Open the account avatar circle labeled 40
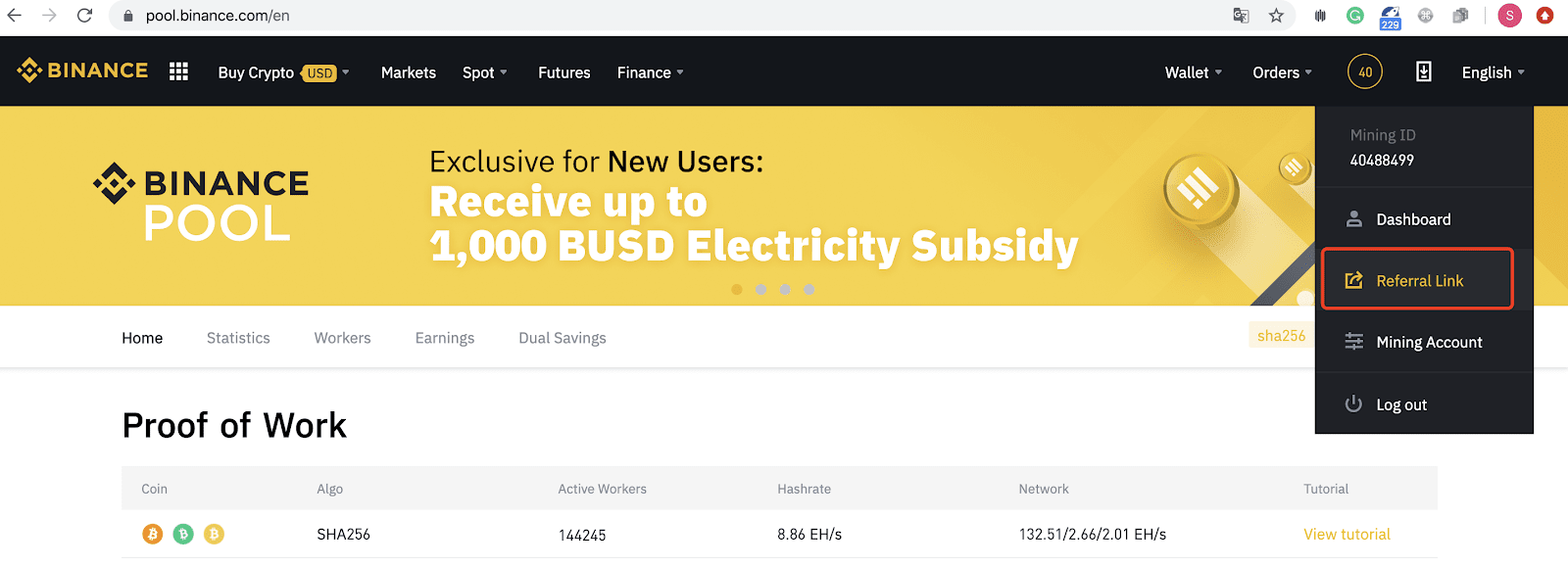The height and width of the screenshot is (568, 1568). [1365, 71]
